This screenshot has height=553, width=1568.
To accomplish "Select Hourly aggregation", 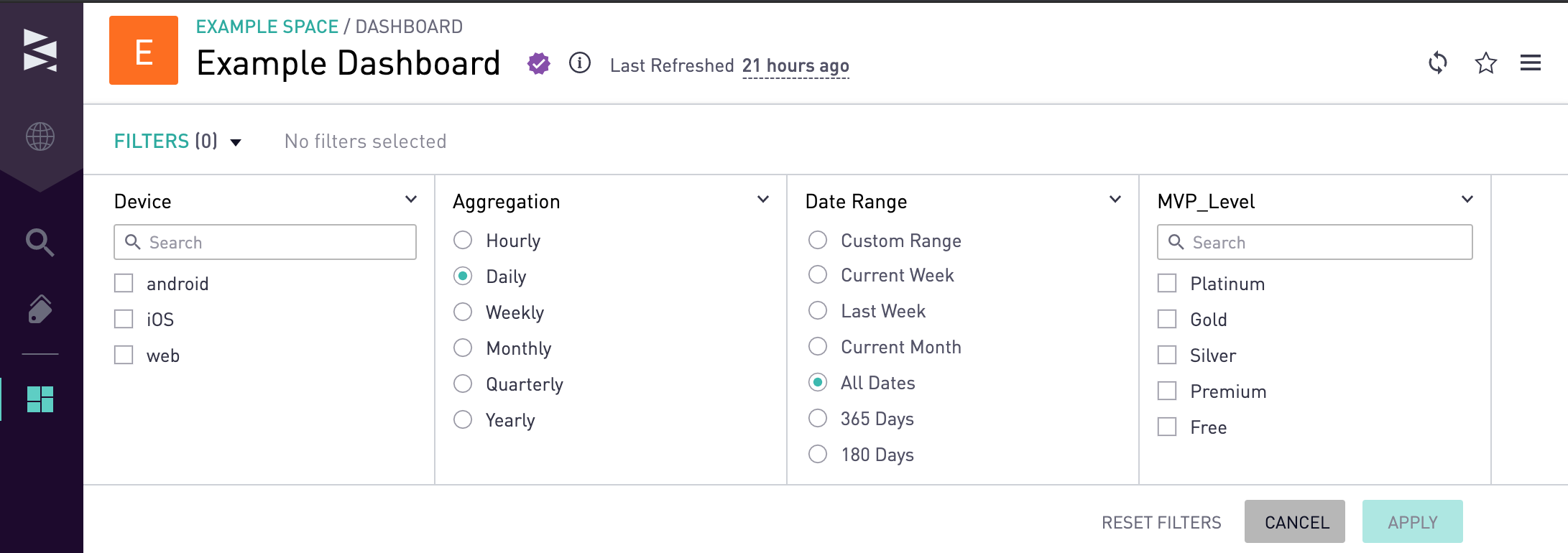I will (464, 241).
